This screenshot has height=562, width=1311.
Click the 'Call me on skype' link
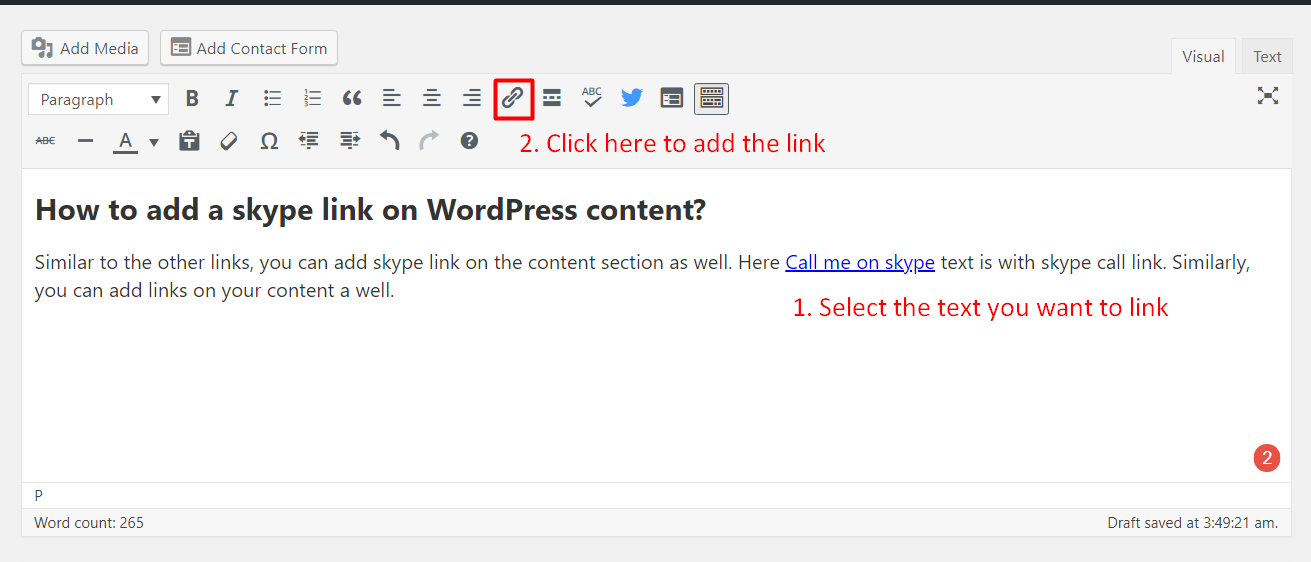[860, 263]
